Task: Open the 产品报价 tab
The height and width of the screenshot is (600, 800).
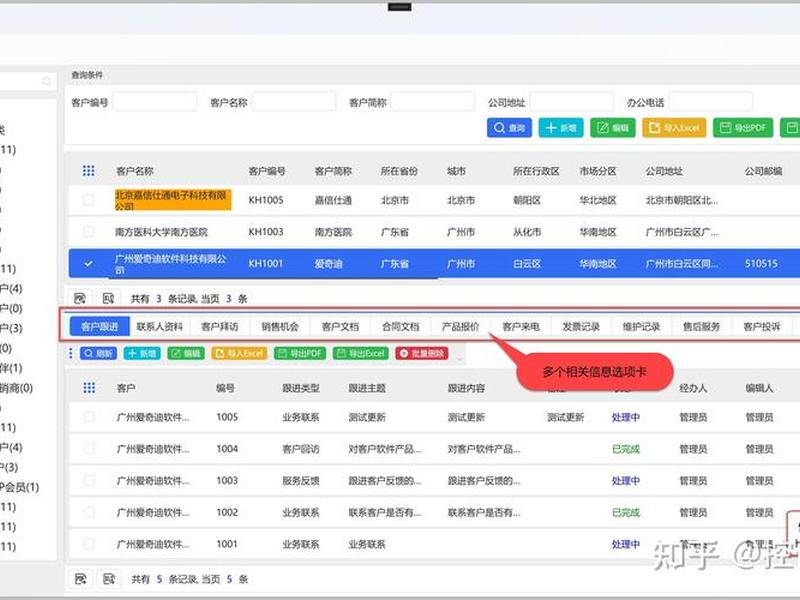Action: pyautogui.click(x=461, y=326)
